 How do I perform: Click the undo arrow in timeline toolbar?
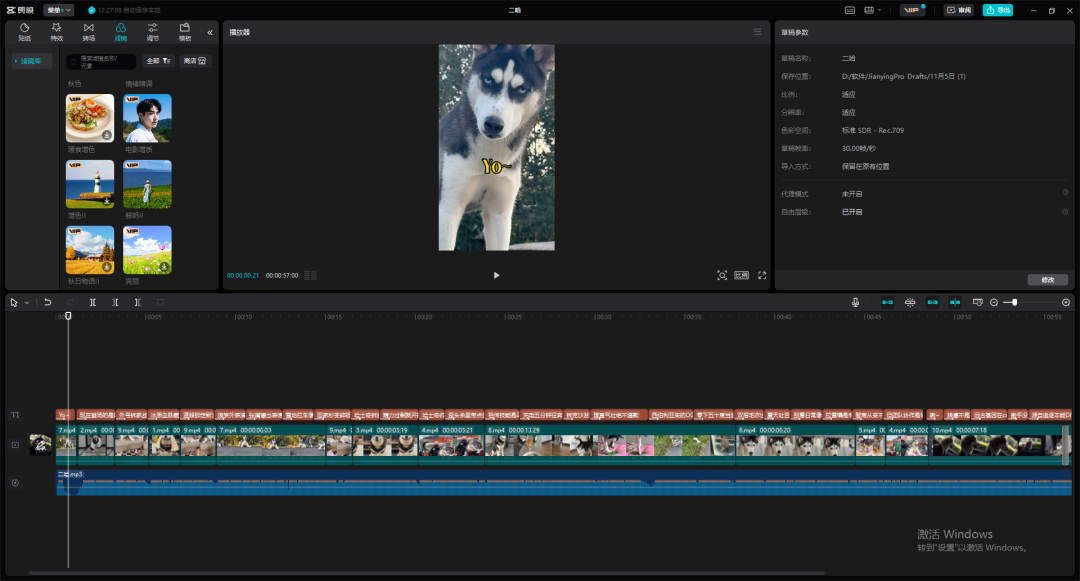coord(47,302)
